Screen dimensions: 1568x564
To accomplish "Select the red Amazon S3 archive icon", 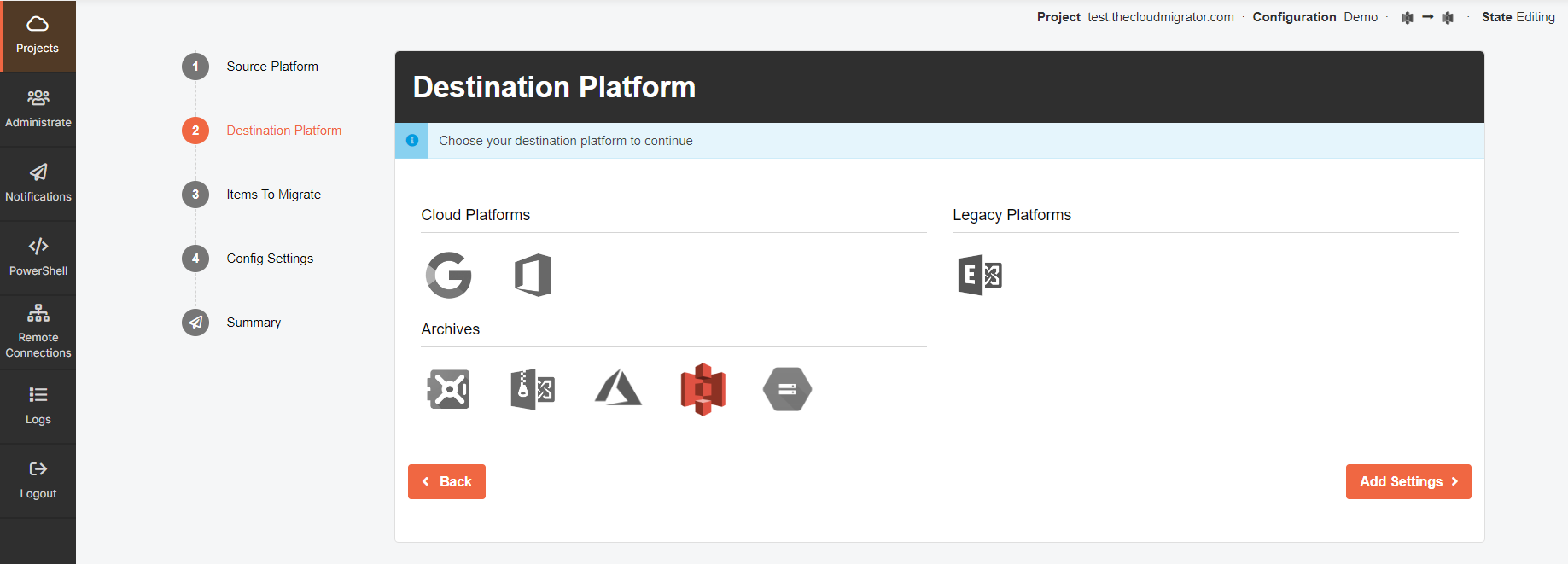I will tap(702, 389).
